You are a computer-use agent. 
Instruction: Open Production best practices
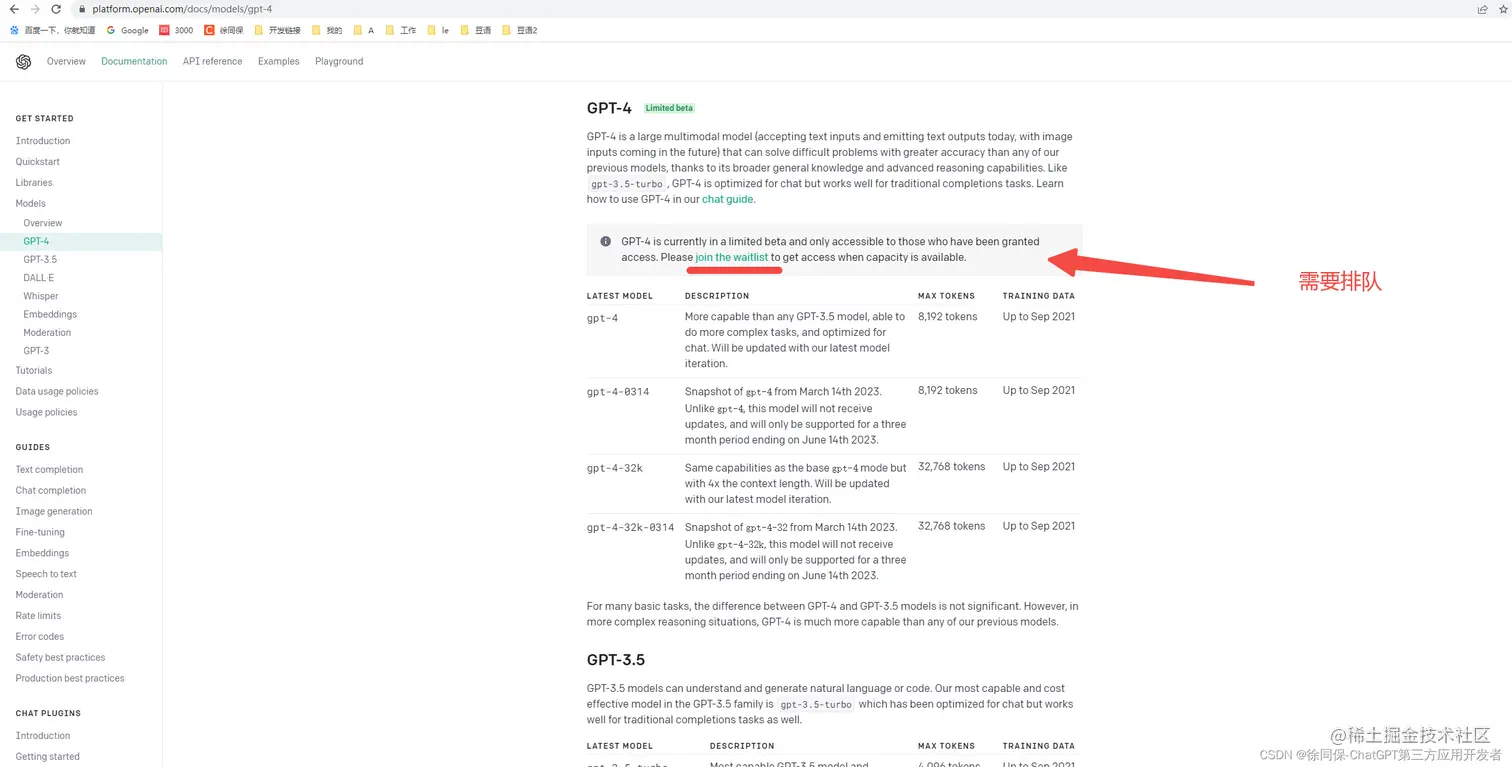pyautogui.click(x=70, y=678)
